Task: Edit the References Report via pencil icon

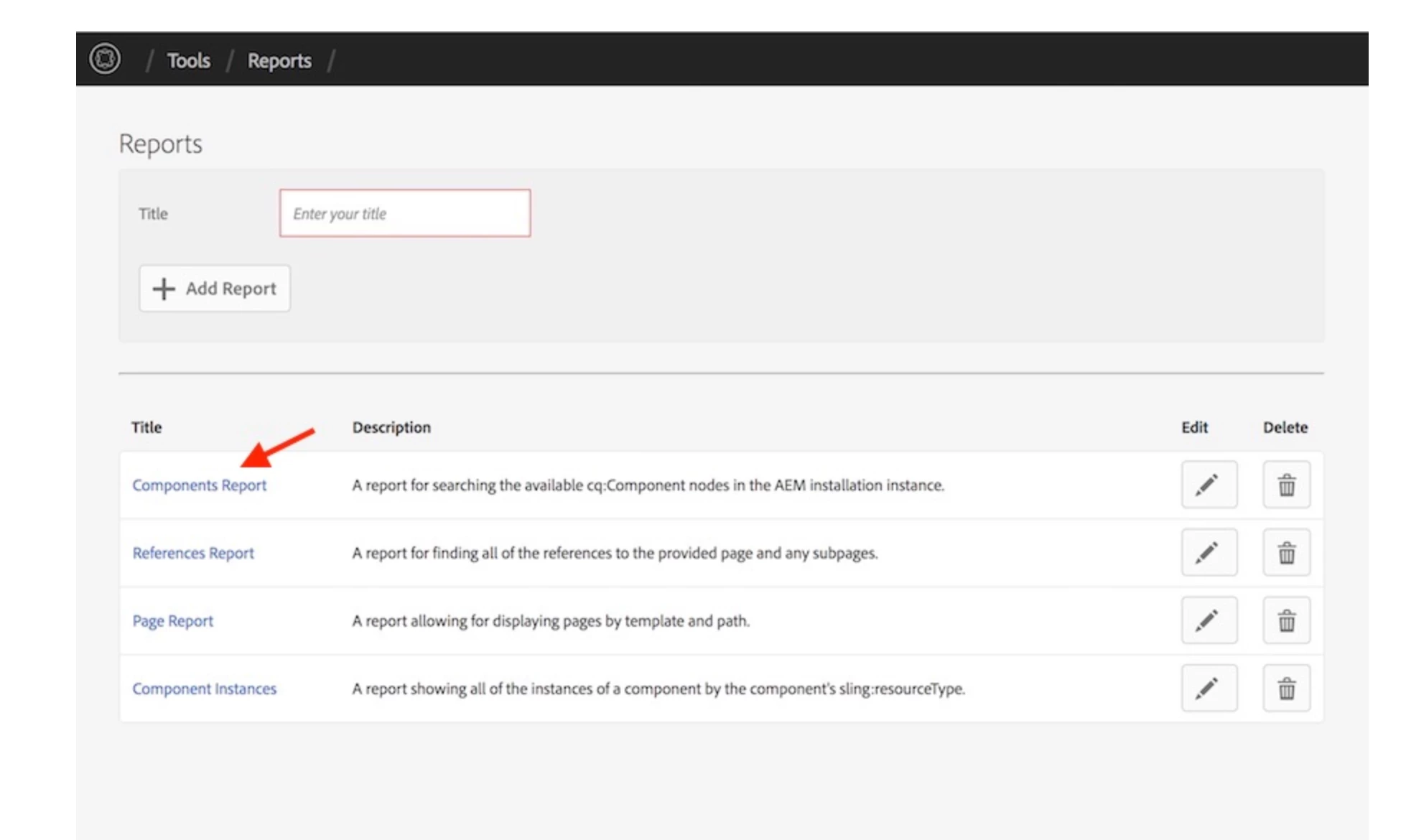Action: (1209, 553)
